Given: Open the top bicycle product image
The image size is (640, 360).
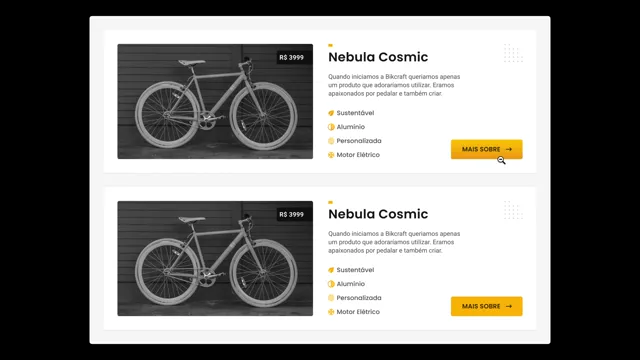Looking at the screenshot, I should click(x=215, y=101).
